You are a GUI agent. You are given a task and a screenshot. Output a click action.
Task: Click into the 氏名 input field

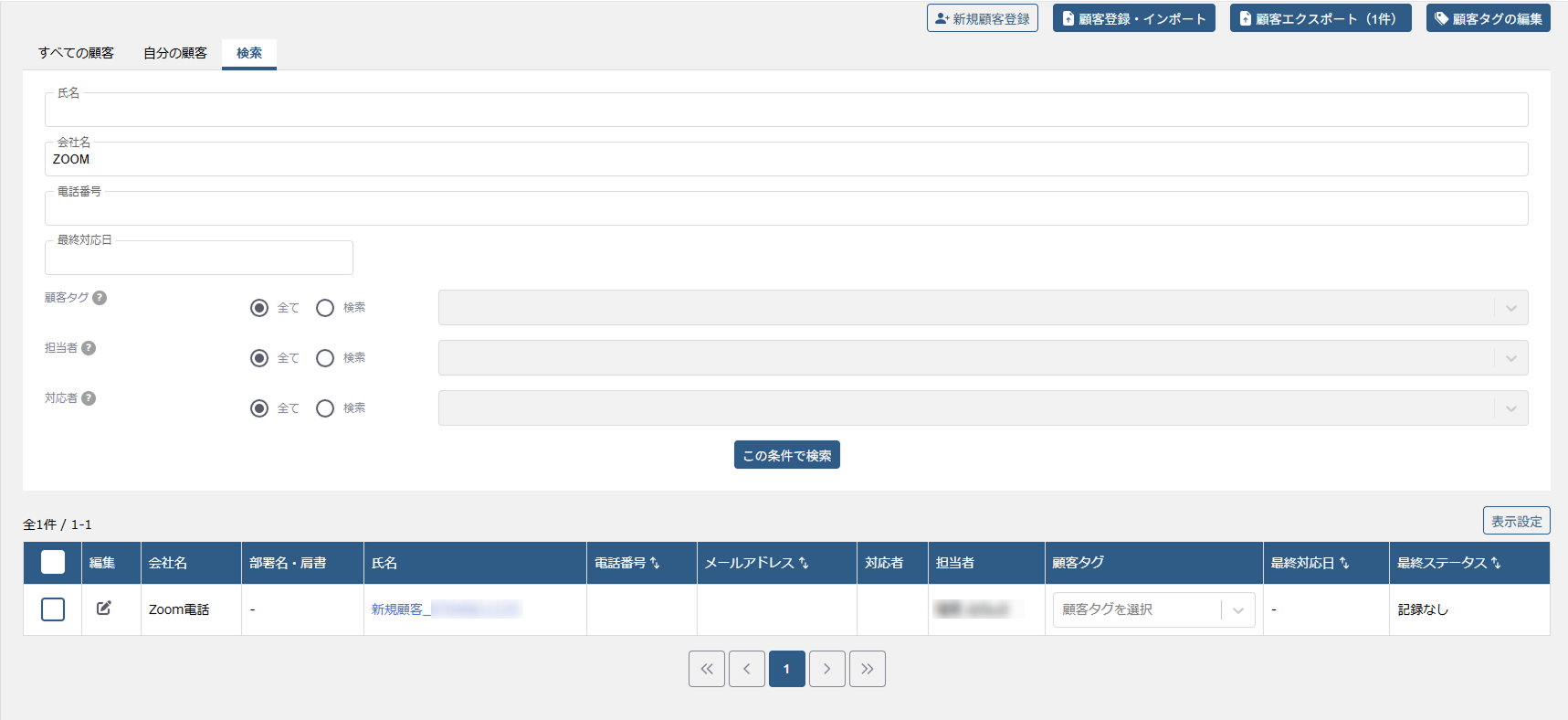[785, 111]
